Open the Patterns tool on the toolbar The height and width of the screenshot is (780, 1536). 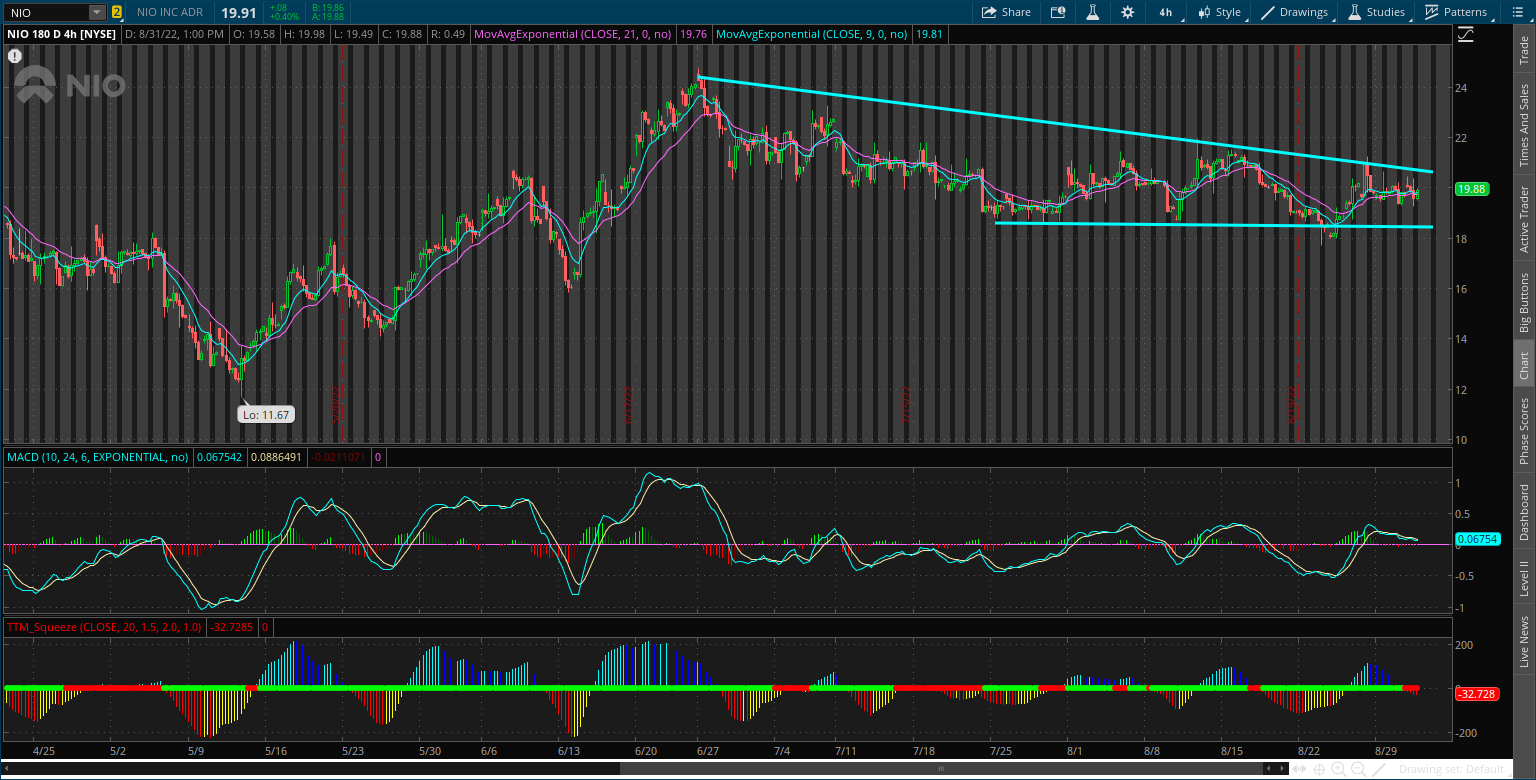(x=1457, y=12)
